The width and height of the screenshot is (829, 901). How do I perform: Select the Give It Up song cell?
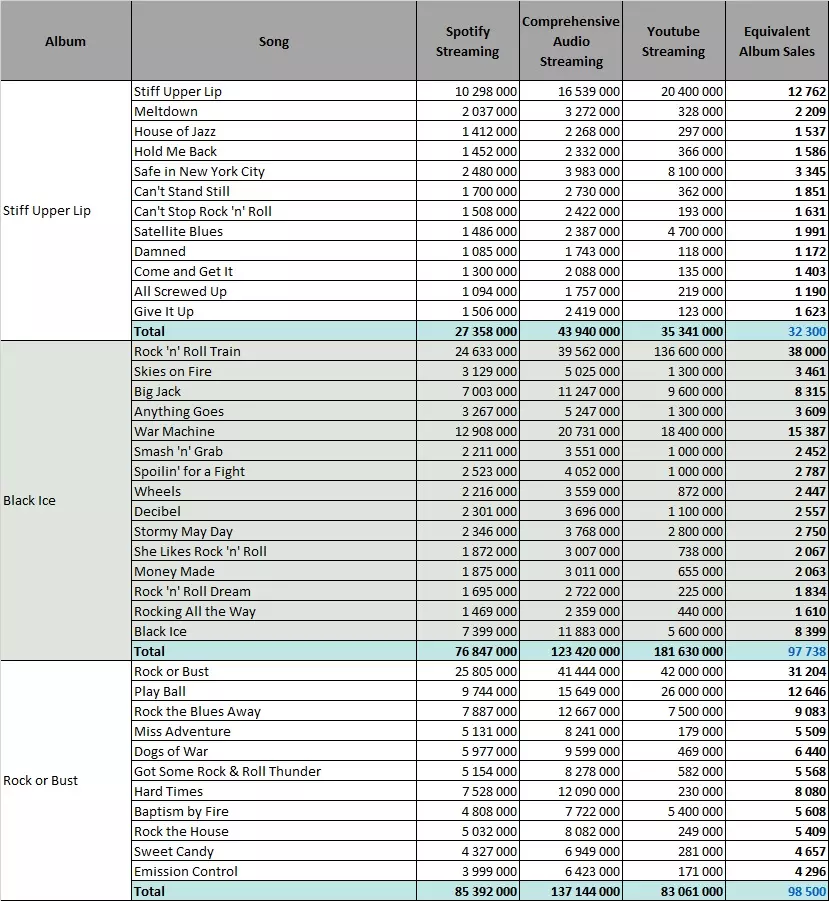[x=273, y=311]
